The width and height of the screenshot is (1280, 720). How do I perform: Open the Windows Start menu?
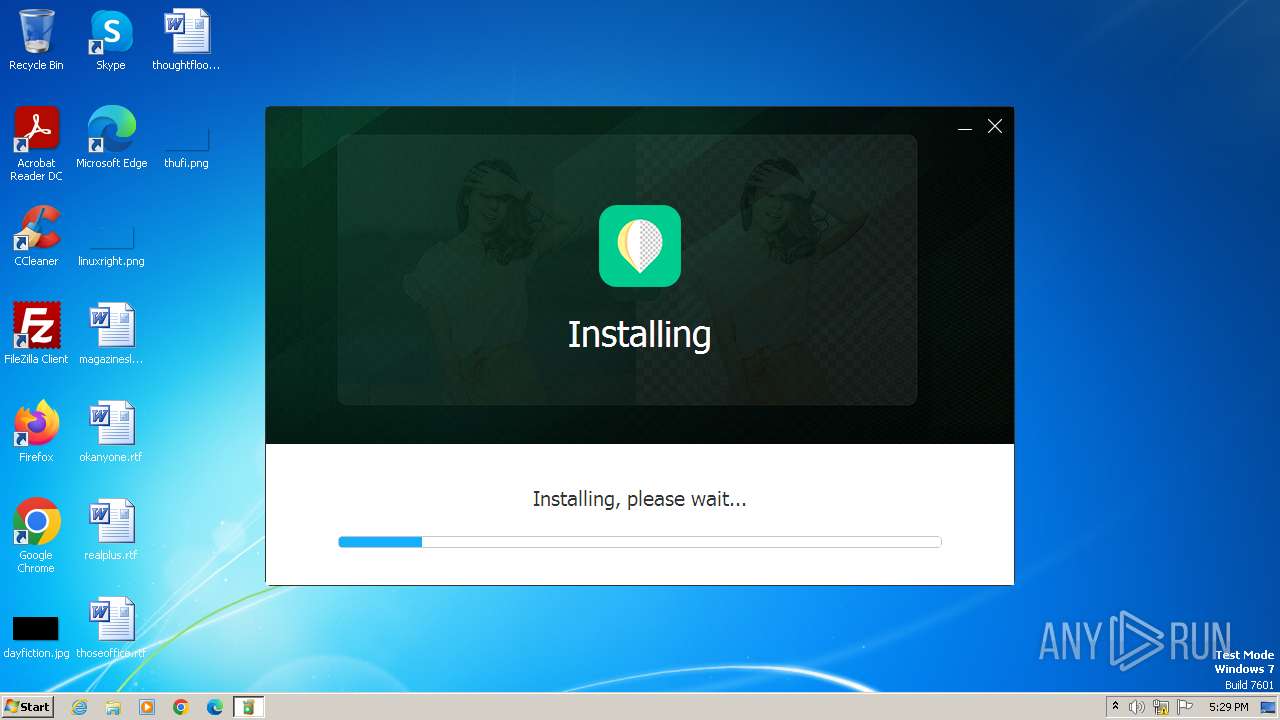(x=28, y=707)
